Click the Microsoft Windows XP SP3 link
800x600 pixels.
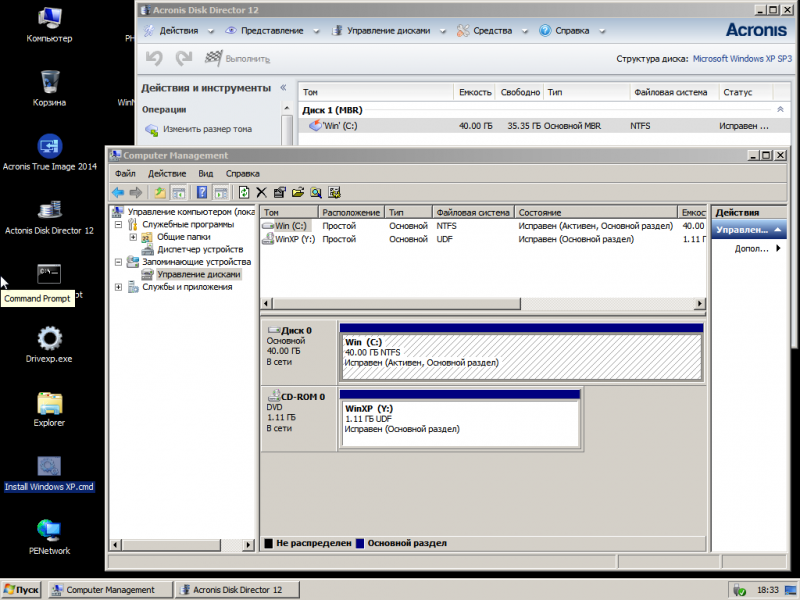tap(742, 59)
